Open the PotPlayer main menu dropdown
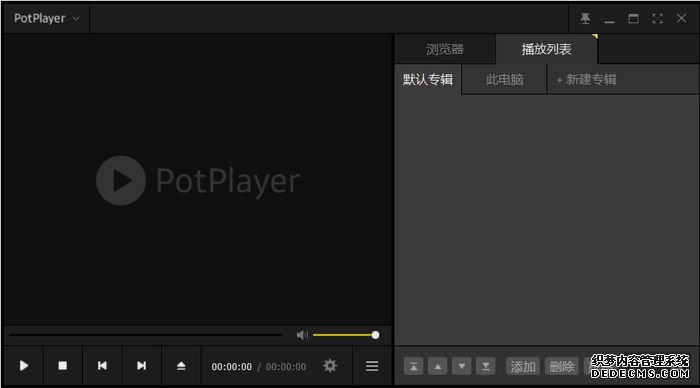The height and width of the screenshot is (388, 700). (x=46, y=18)
